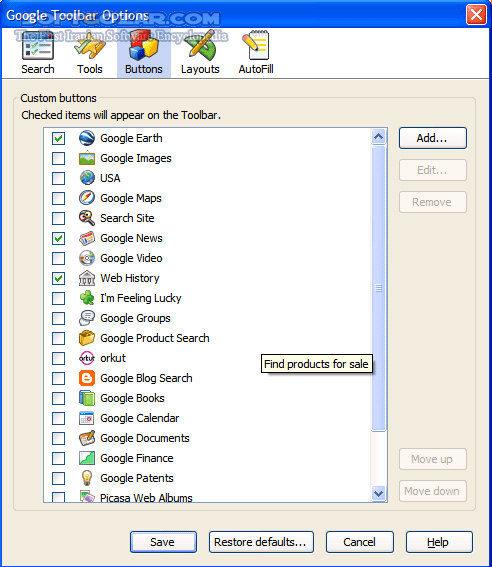The width and height of the screenshot is (492, 567).
Task: Click the Google Finance chart icon
Action: (x=87, y=458)
